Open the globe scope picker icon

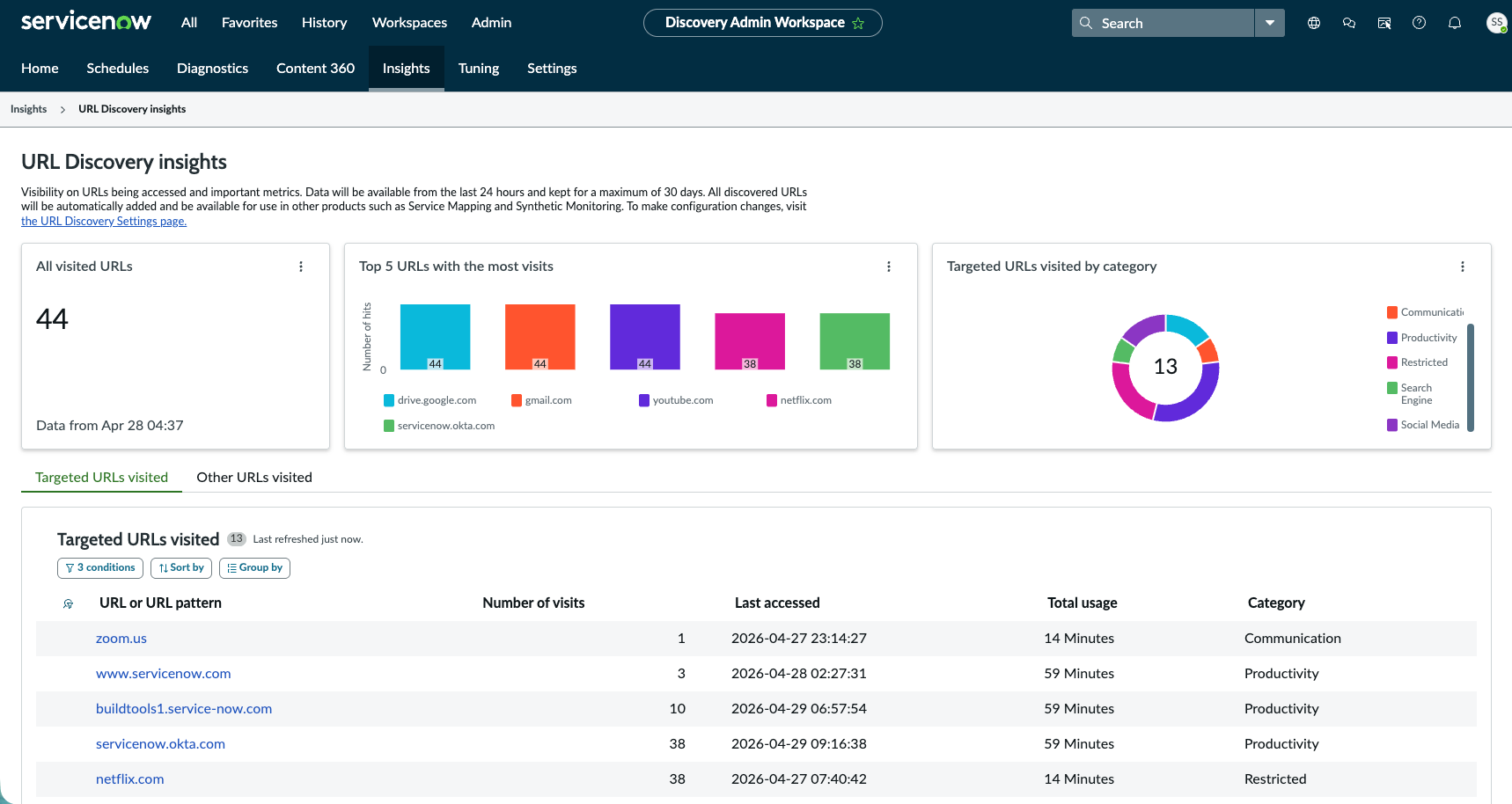coord(1313,23)
